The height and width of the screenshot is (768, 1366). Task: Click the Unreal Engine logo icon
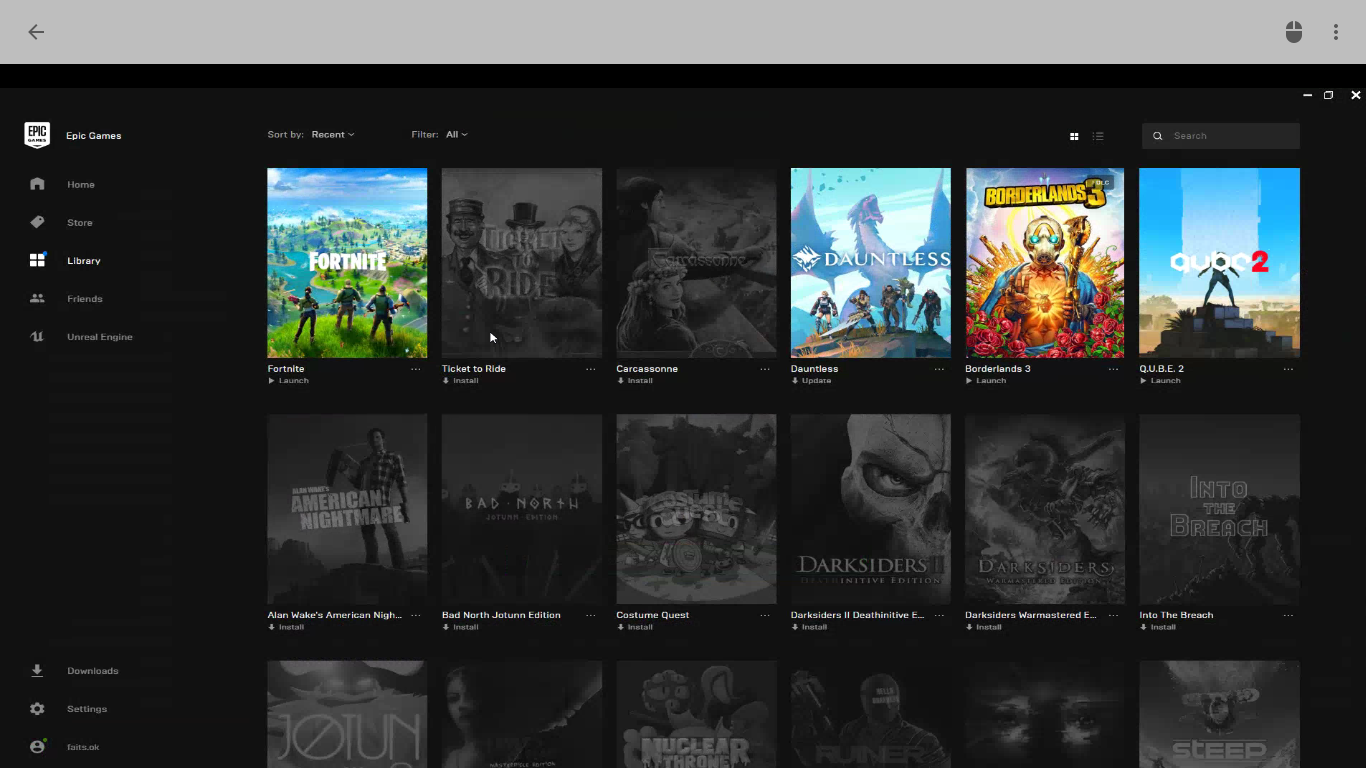[x=37, y=336]
